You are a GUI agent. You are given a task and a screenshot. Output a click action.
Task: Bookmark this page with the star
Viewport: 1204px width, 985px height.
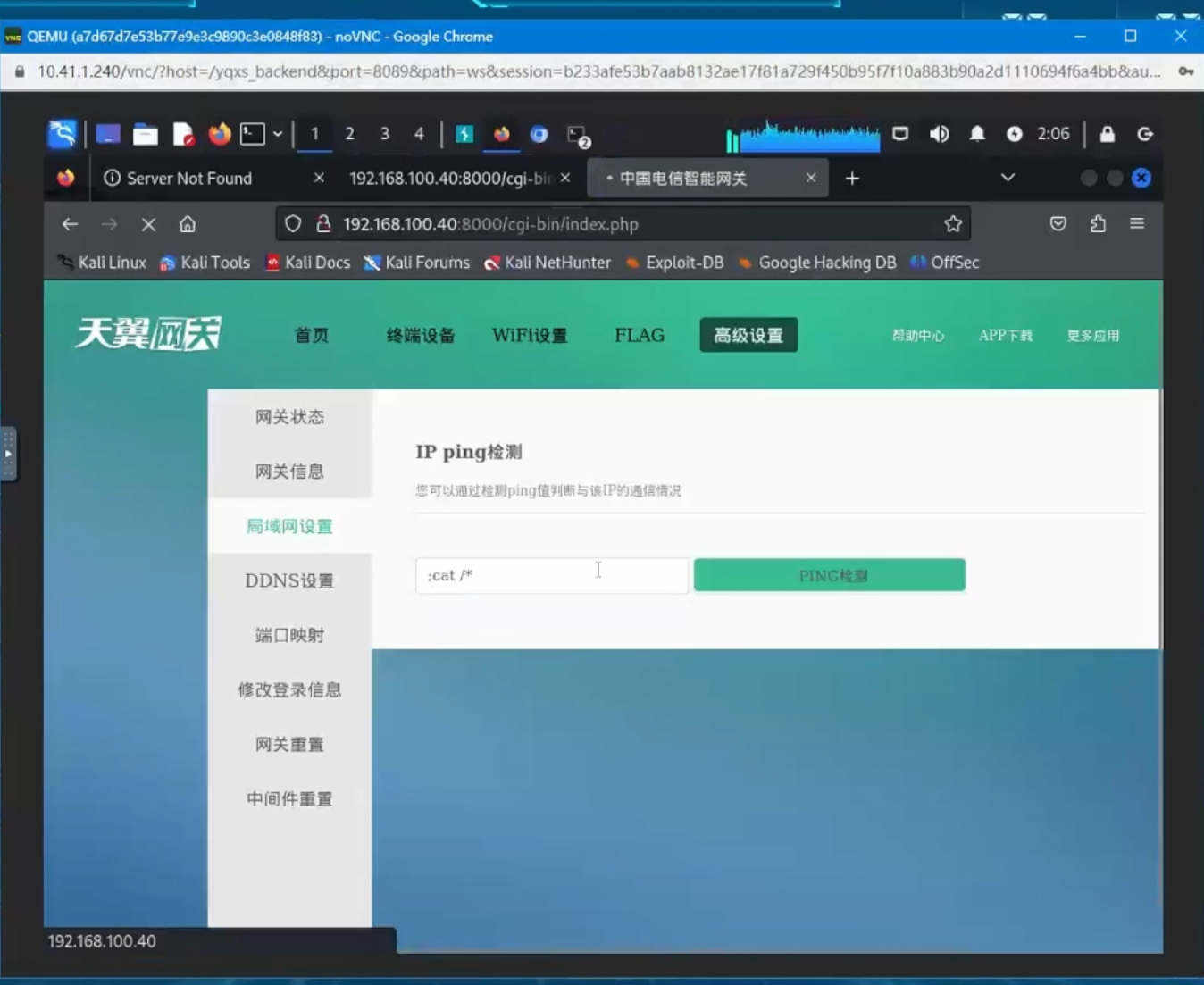(953, 224)
